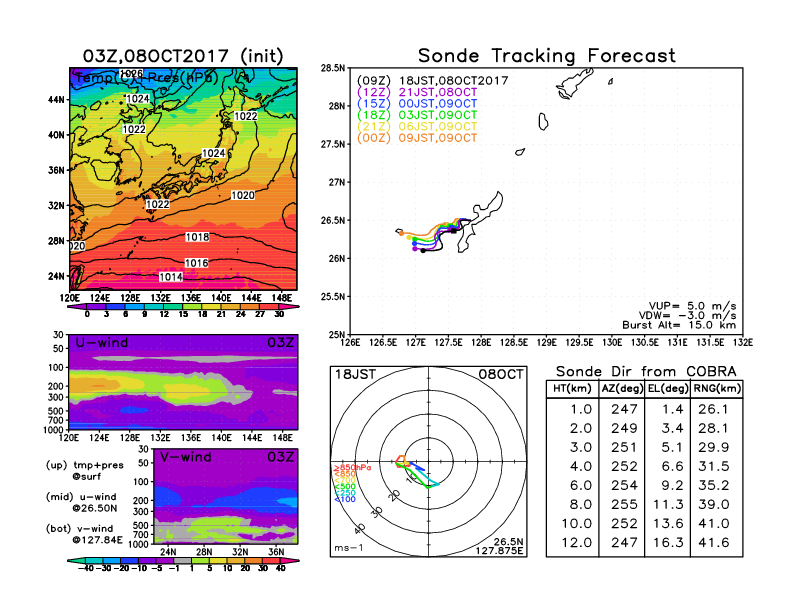
Task: Click the "(bot) v-wind @127.84E" description
Action: click(85, 534)
